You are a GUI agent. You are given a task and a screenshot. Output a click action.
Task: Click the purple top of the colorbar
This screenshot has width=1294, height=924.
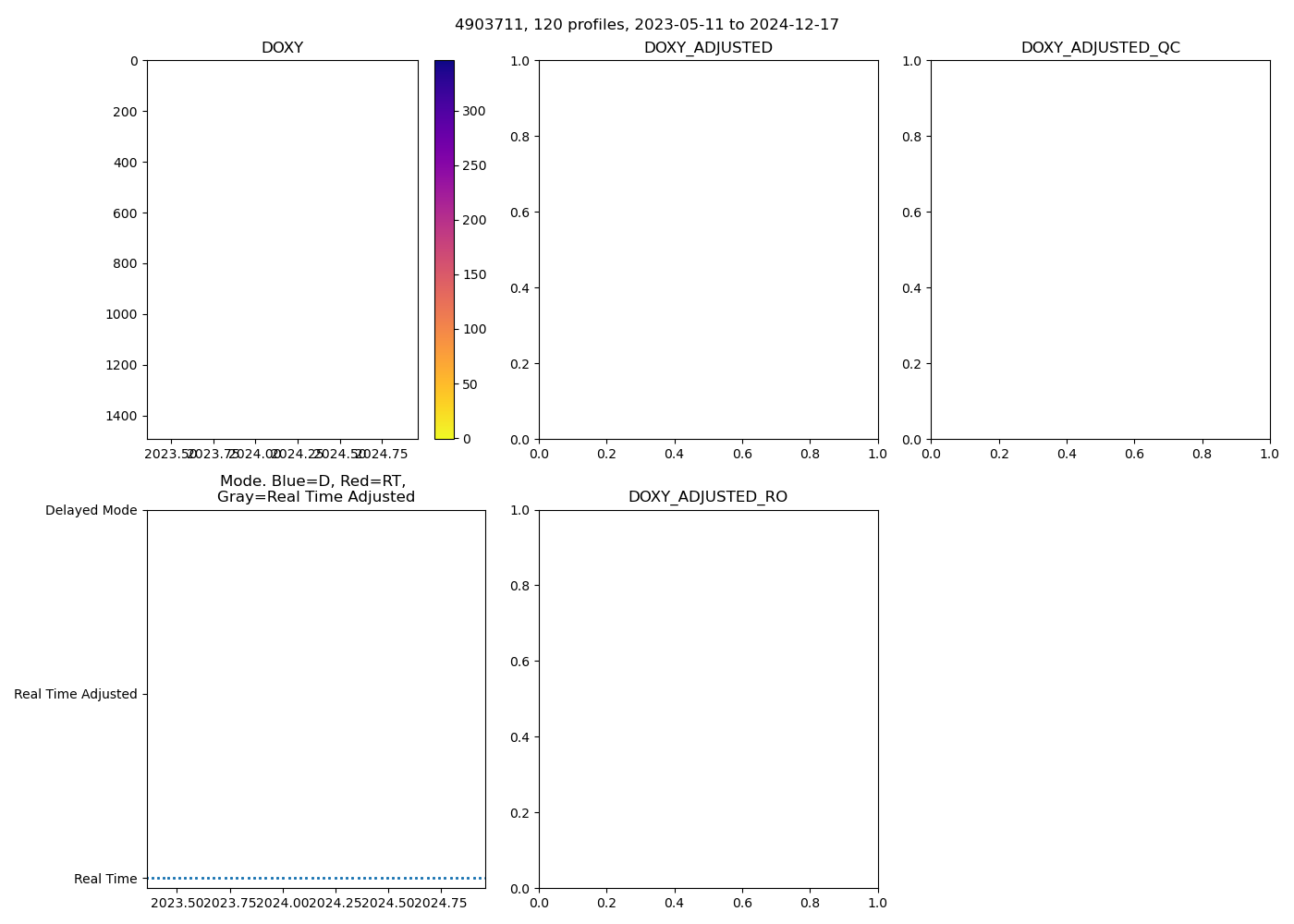tap(444, 69)
